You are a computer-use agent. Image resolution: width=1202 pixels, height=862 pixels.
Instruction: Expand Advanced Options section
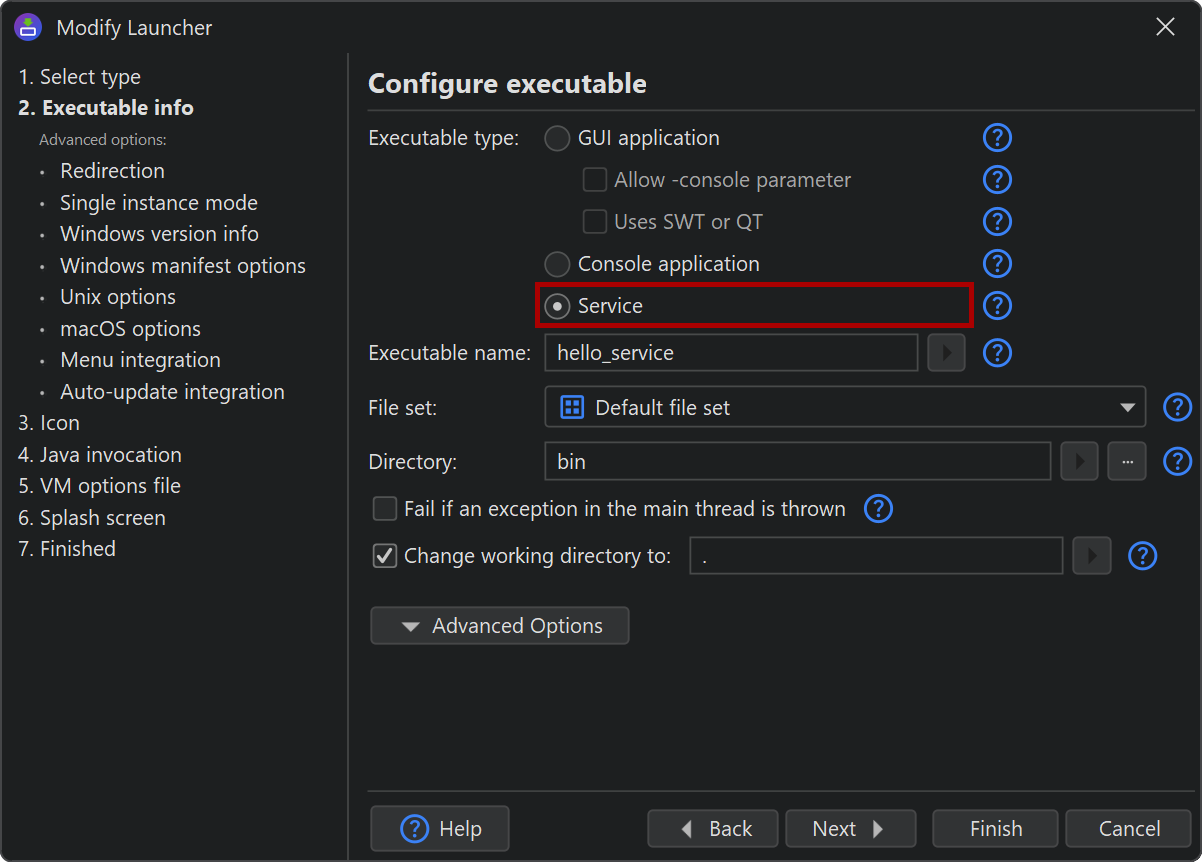point(500,626)
